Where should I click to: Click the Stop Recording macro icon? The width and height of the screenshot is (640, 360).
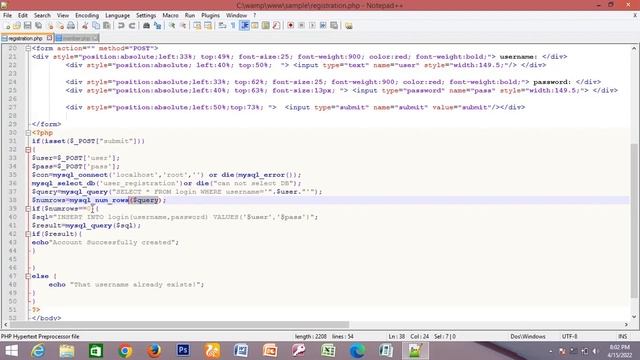coord(302,26)
